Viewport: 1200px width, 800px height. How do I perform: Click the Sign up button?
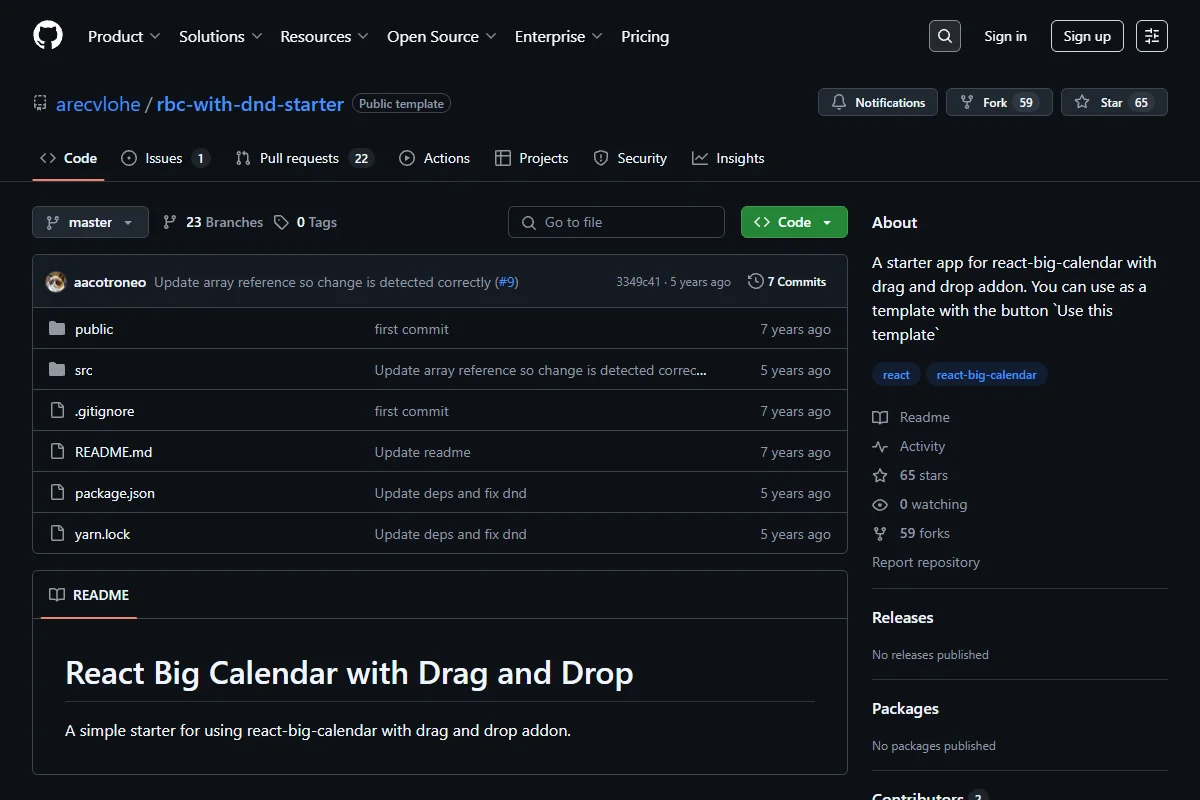(1087, 36)
